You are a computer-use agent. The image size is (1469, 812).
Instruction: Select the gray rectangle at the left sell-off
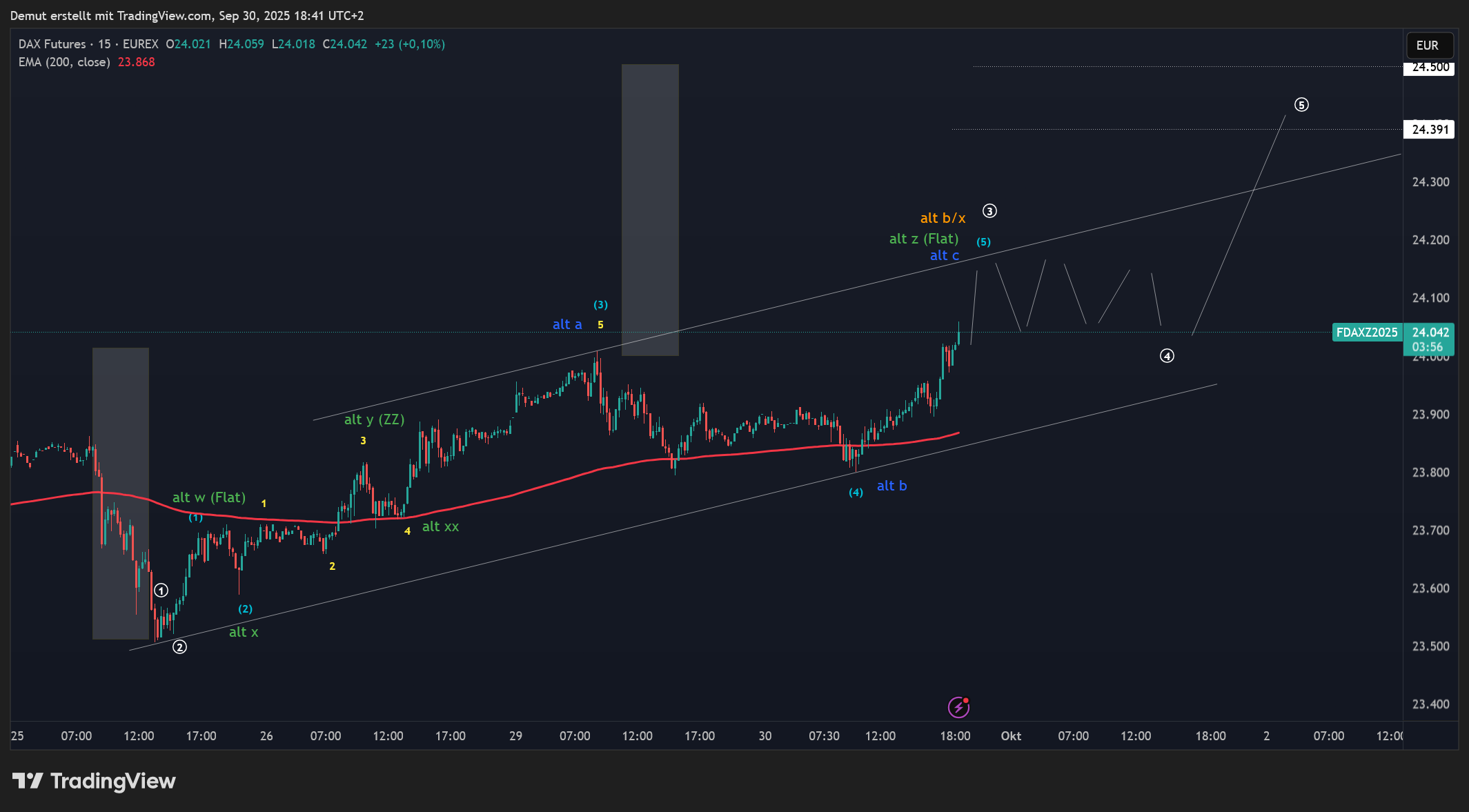pos(121,414)
